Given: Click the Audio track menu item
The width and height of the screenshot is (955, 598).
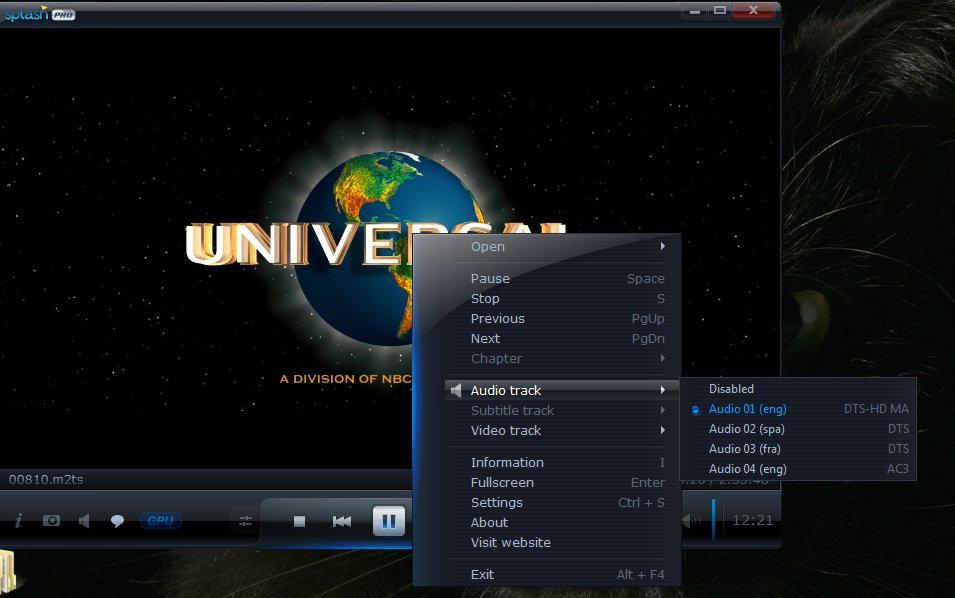Looking at the screenshot, I should pos(563,390).
